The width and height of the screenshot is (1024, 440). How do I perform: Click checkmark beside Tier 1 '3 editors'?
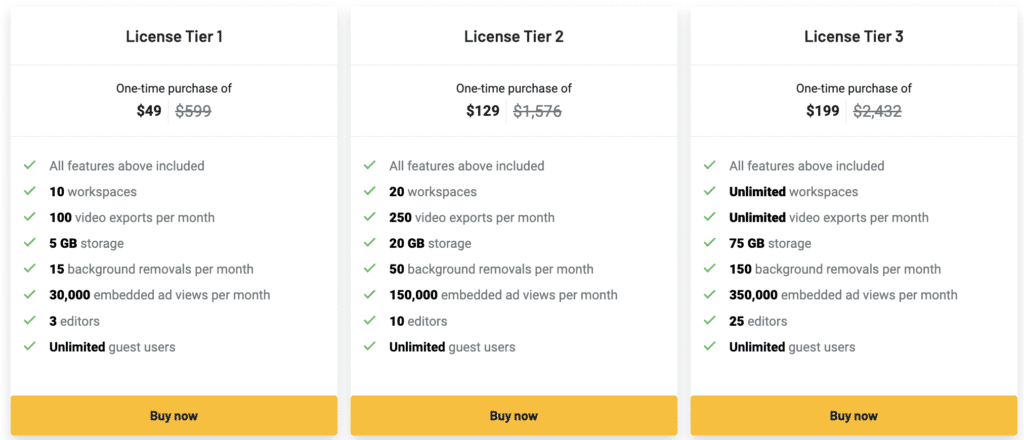(x=30, y=321)
